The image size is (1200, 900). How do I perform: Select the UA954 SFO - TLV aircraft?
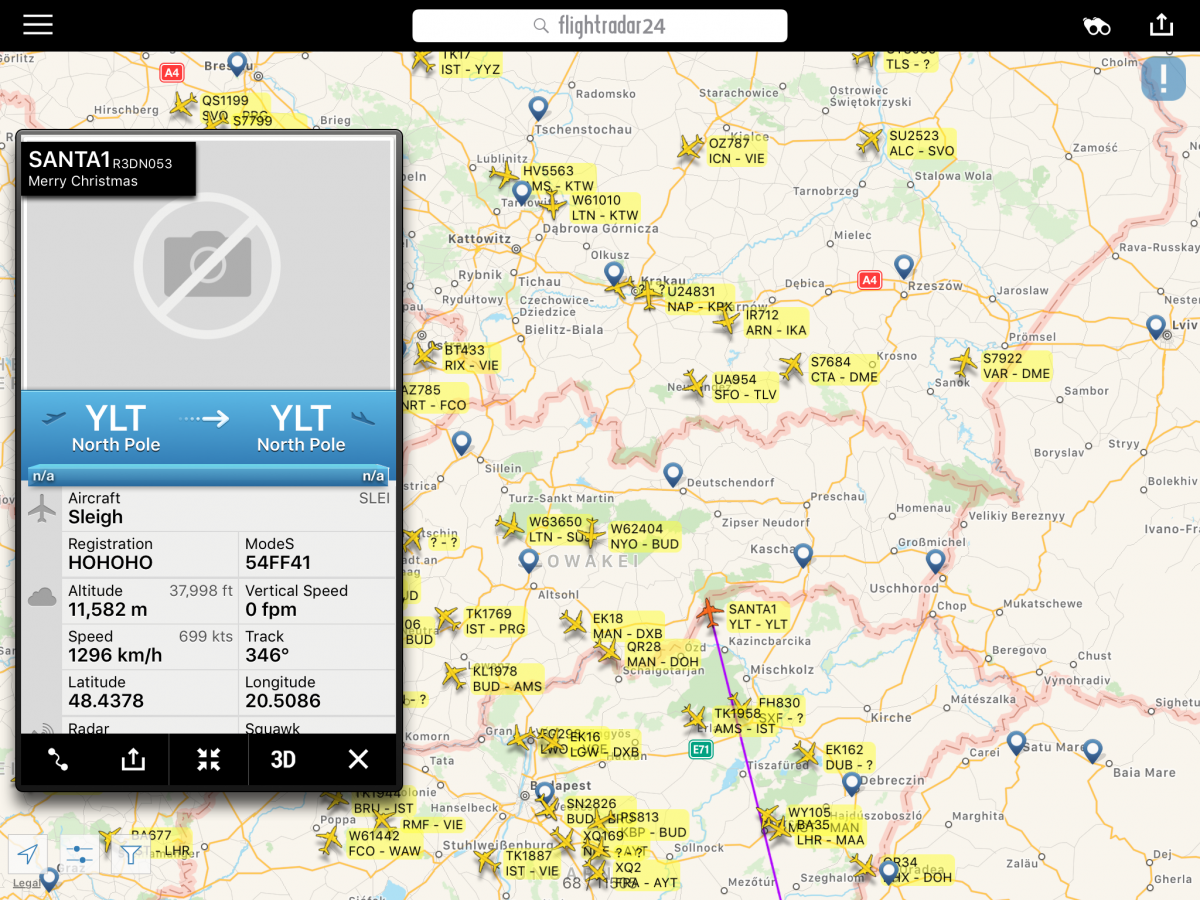coord(695,383)
